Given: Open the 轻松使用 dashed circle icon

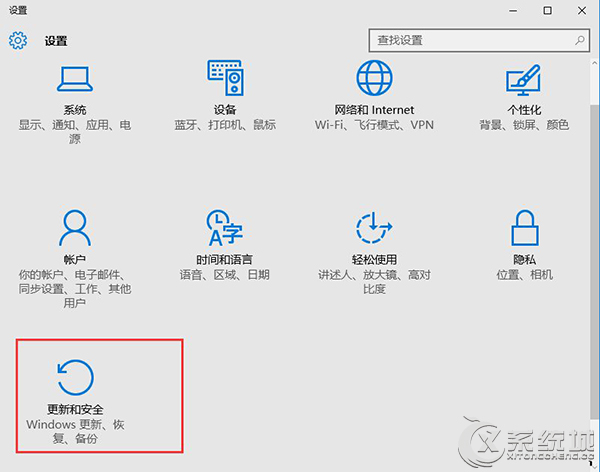Looking at the screenshot, I should (x=374, y=227).
